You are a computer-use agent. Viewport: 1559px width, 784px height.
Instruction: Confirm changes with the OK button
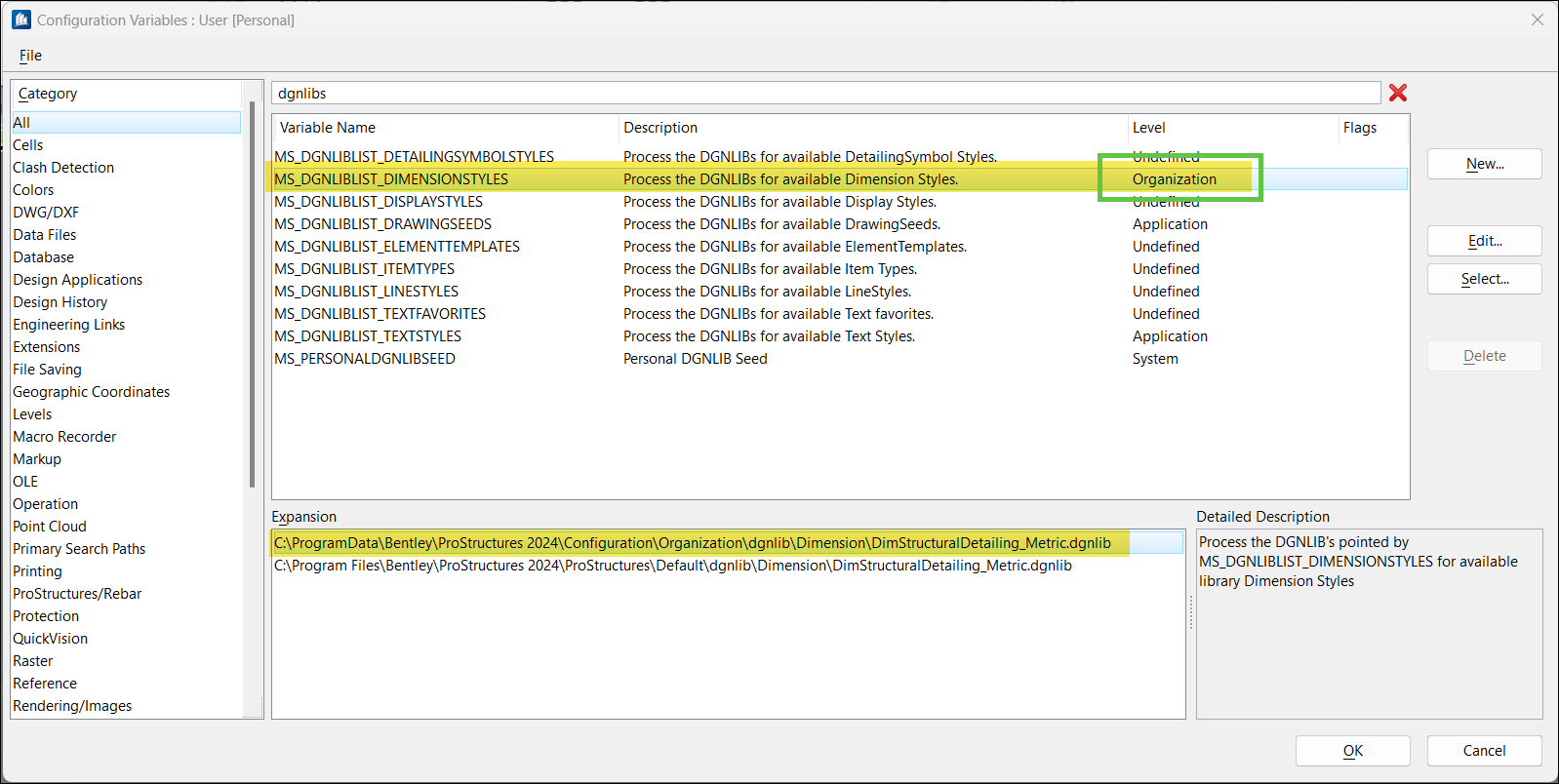coord(1352,751)
